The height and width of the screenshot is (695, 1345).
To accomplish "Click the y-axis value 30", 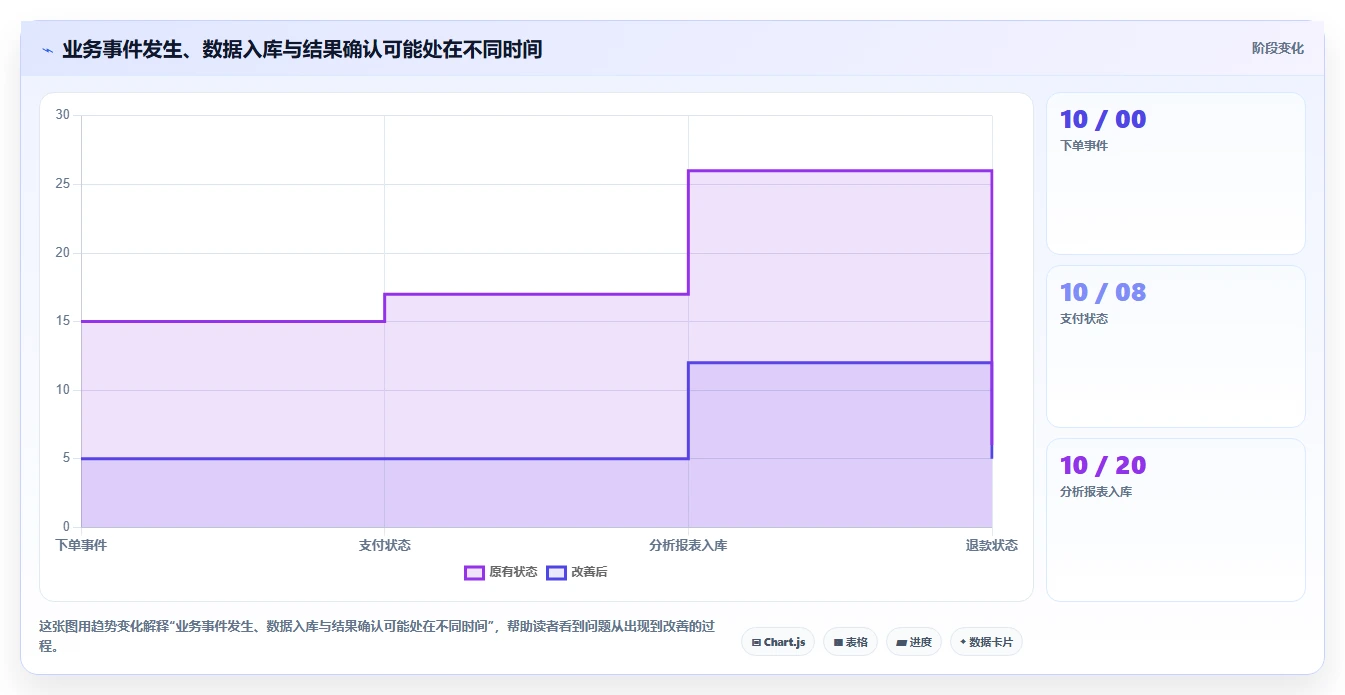I will click(x=63, y=115).
